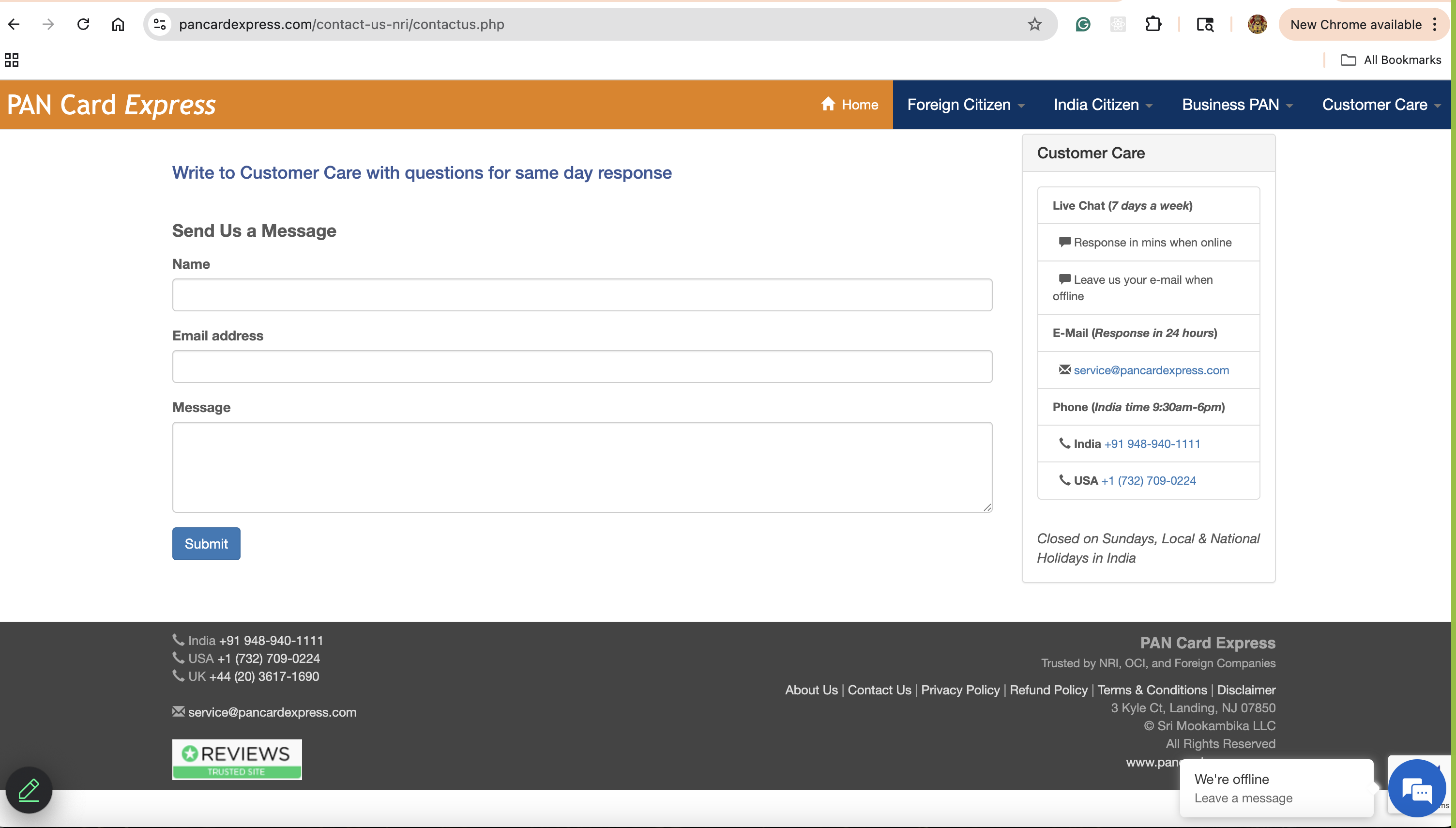The height and width of the screenshot is (828, 1456).
Task: Open the Extensions puzzle icon
Action: point(1153,25)
